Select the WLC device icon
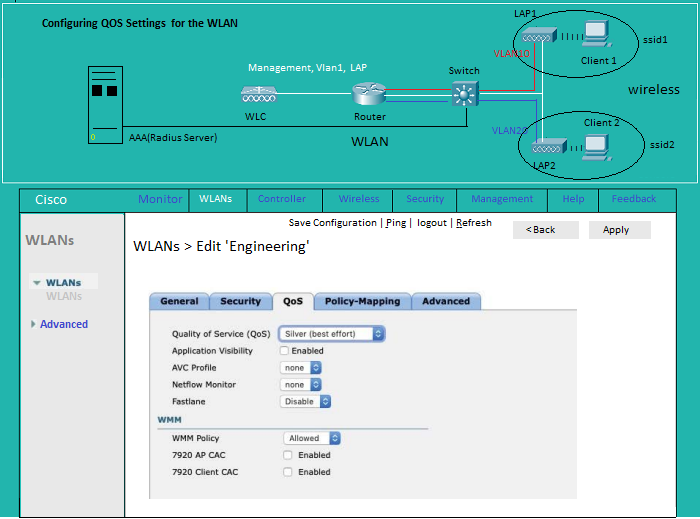700x519 pixels. click(x=259, y=94)
